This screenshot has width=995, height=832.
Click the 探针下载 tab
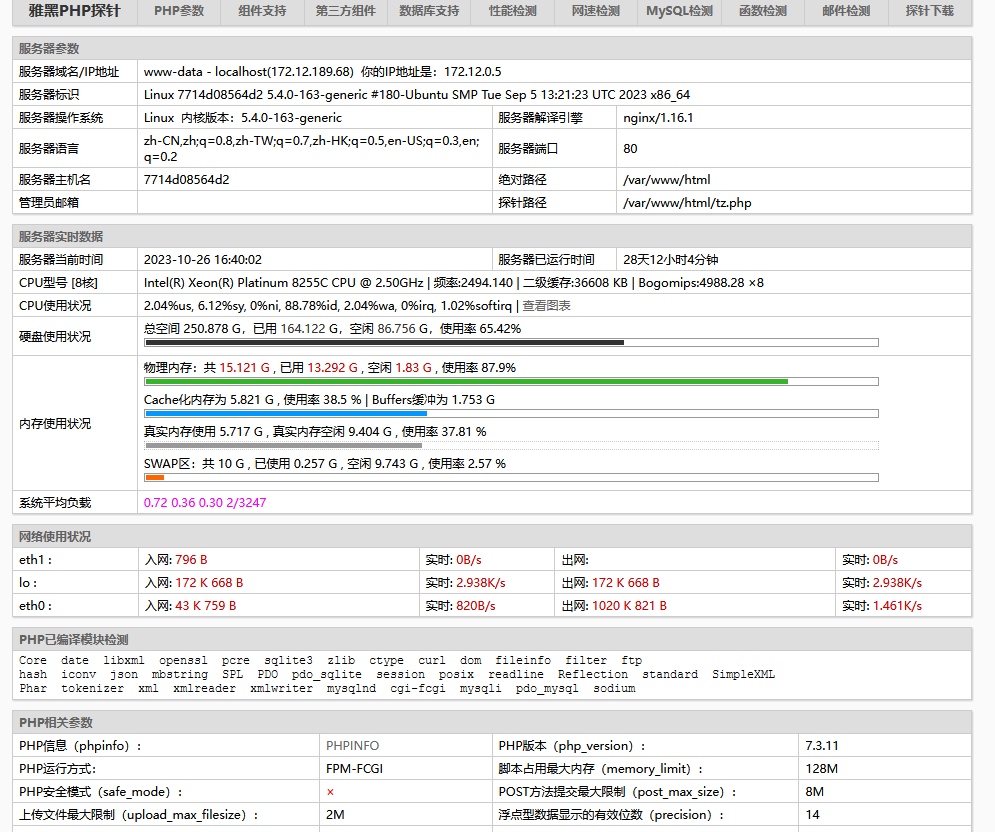[x=930, y=11]
